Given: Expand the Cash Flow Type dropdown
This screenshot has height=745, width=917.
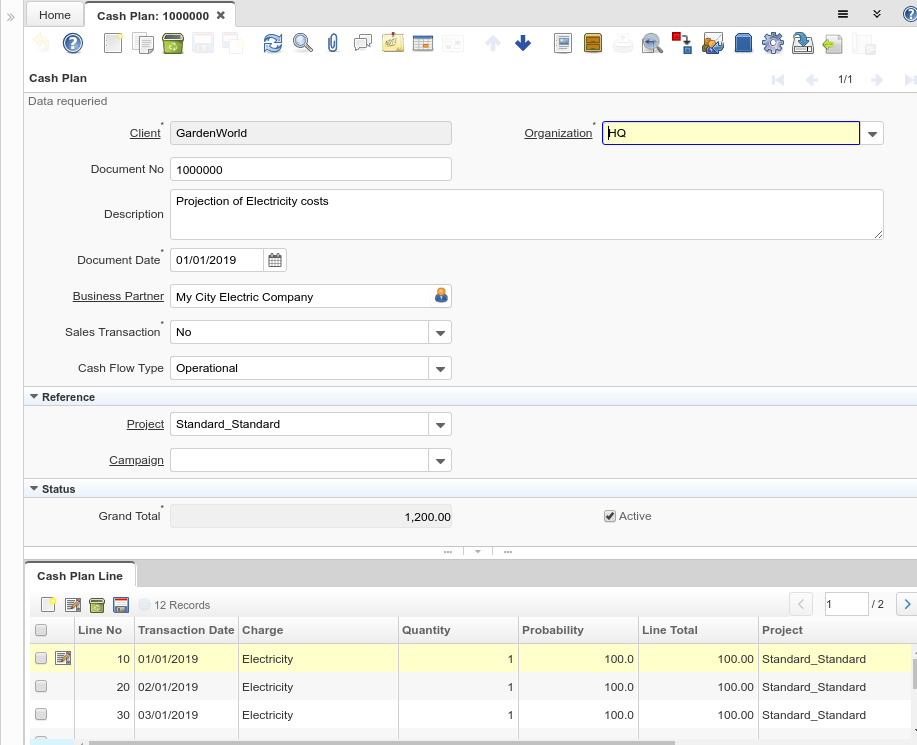Looking at the screenshot, I should (x=440, y=369).
